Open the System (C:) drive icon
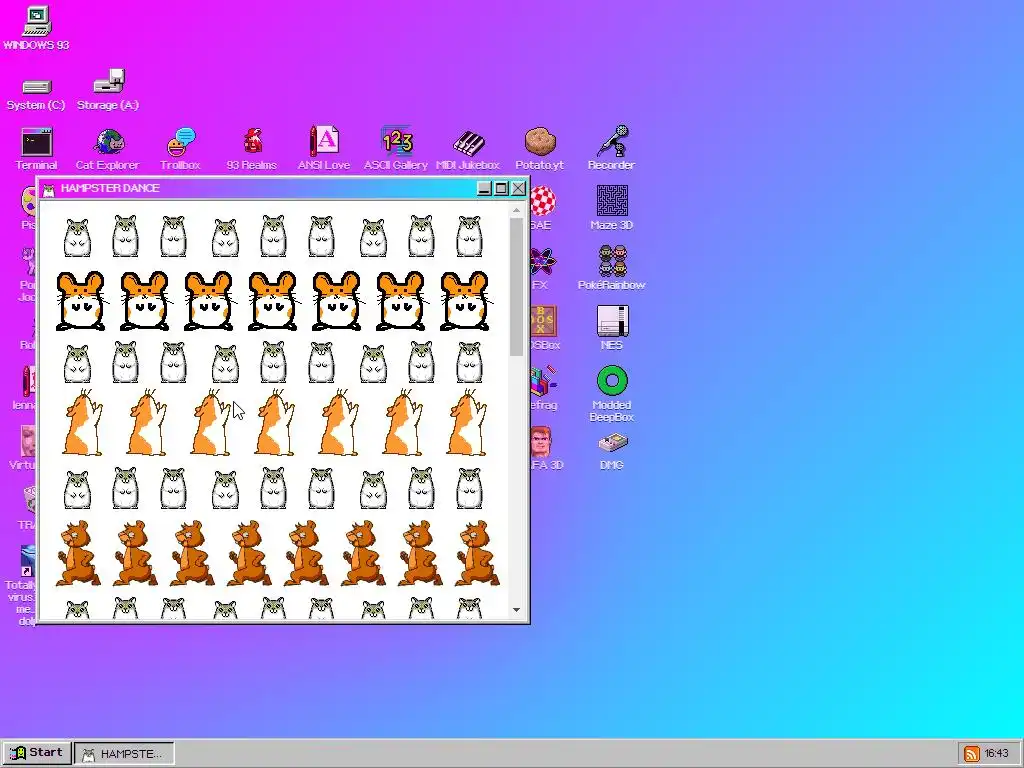This screenshot has width=1024, height=768. 36,93
